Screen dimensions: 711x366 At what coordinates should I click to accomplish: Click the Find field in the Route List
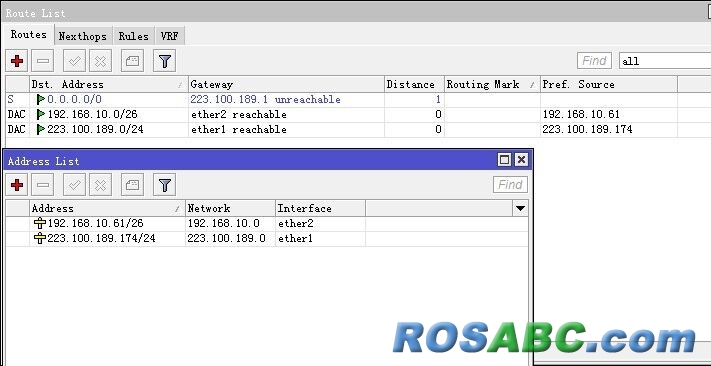coord(594,61)
